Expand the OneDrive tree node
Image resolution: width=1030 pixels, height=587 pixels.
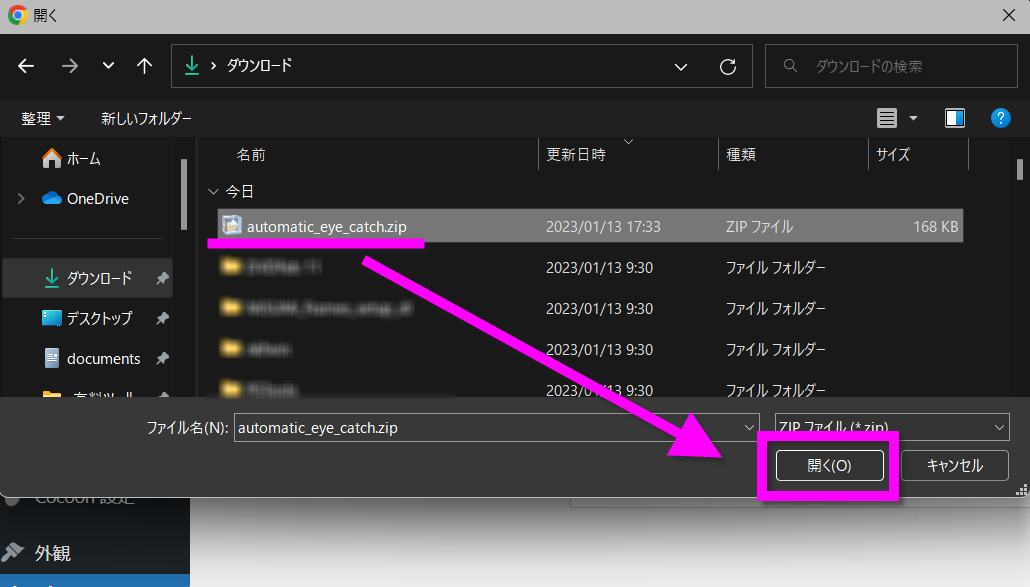[21, 199]
